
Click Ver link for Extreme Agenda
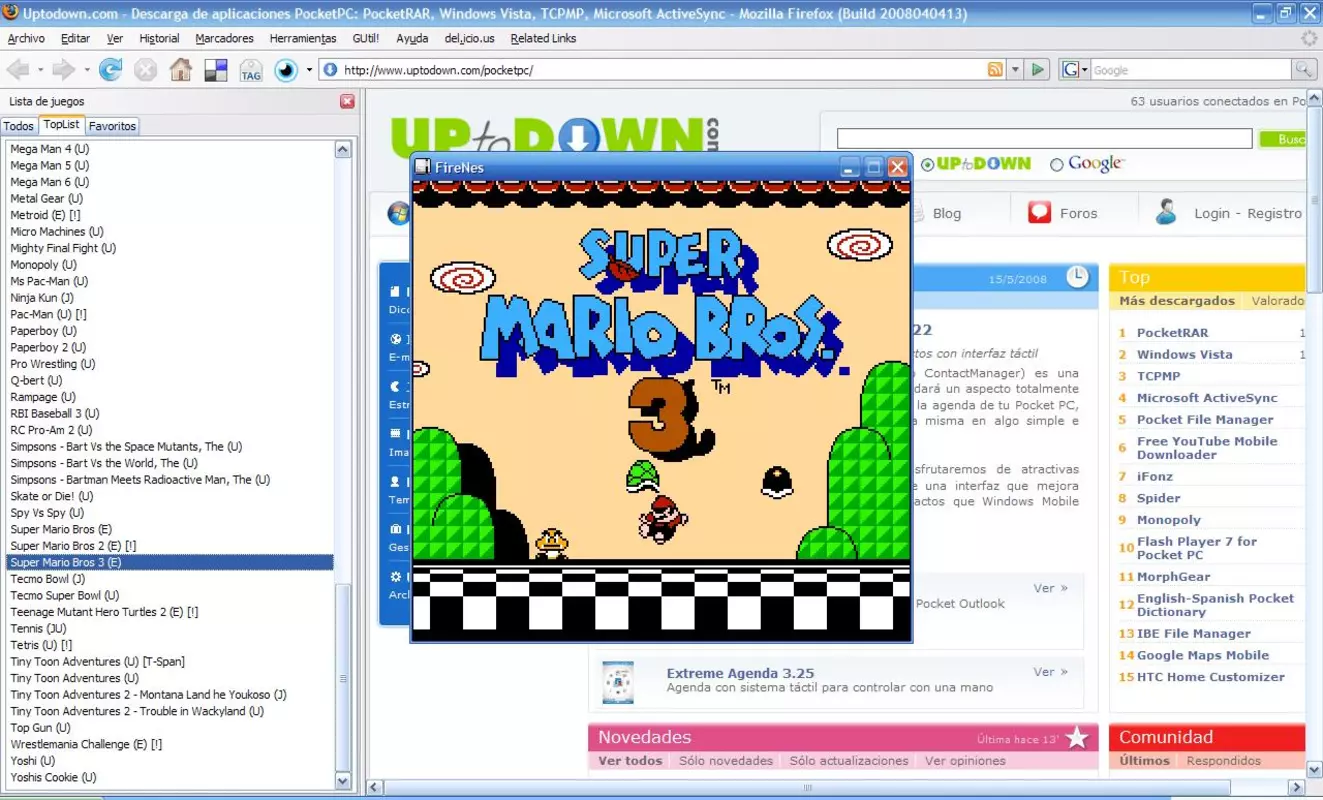[1050, 672]
